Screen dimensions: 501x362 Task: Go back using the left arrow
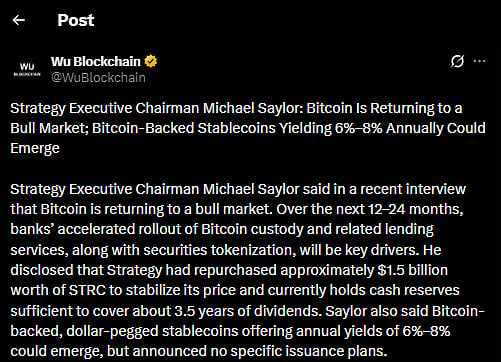[19, 20]
